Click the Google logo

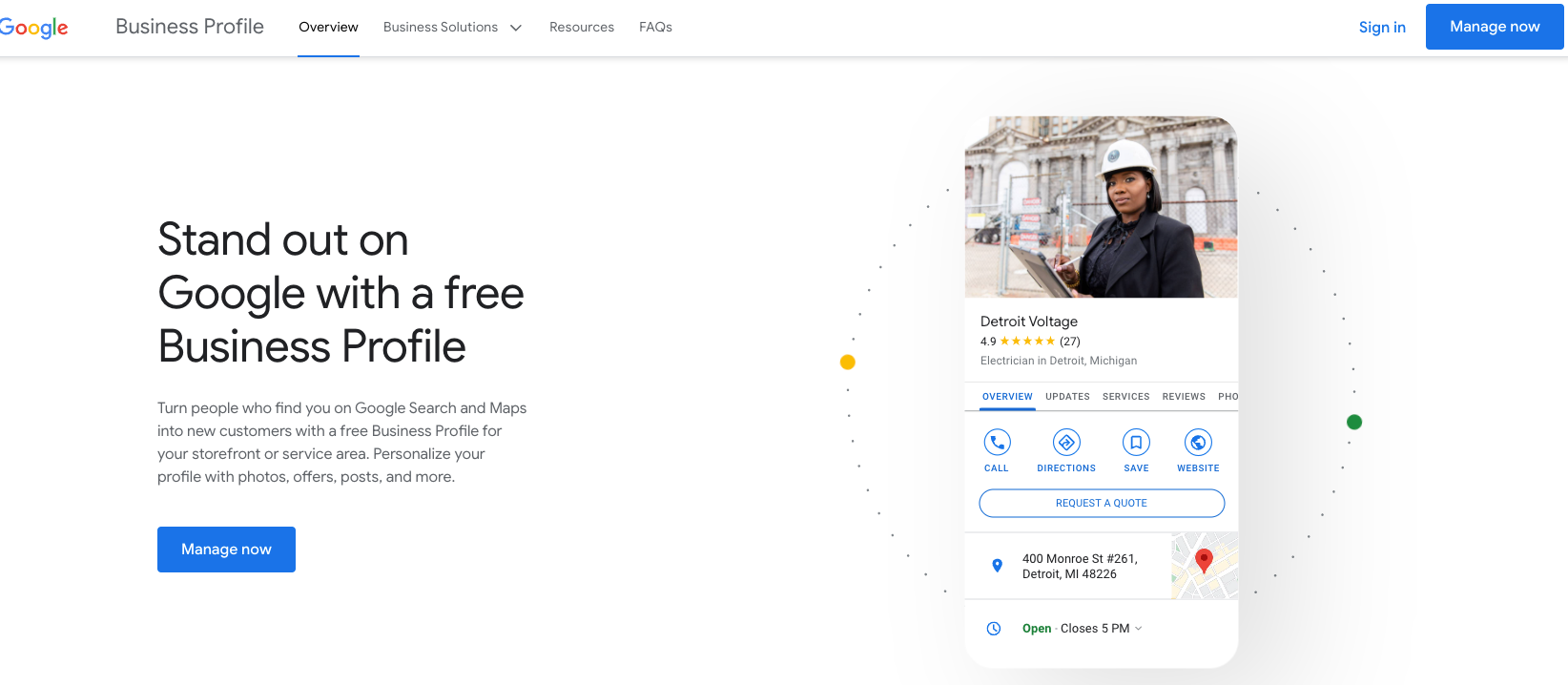coord(34,28)
